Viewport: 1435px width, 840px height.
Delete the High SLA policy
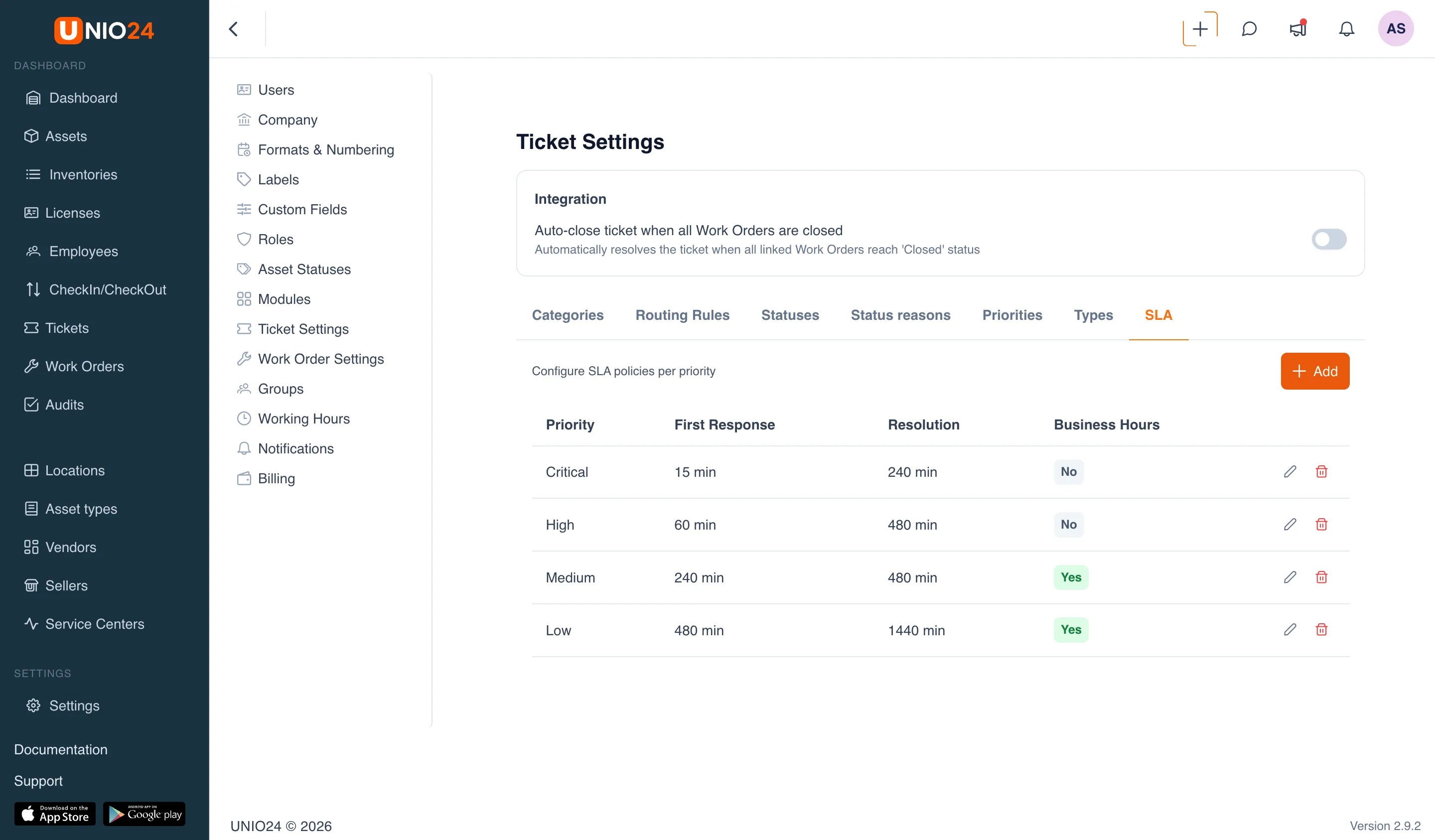[1321, 525]
